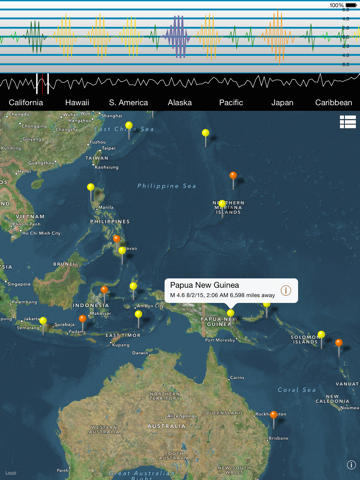Select the Hawaii region tab
The width and height of the screenshot is (360, 480).
(77, 102)
